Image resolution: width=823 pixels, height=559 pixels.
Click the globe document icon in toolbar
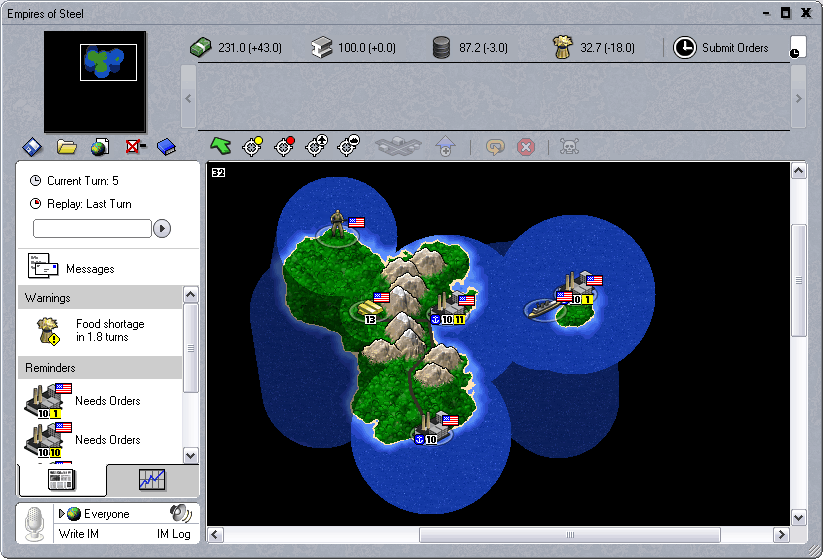100,147
